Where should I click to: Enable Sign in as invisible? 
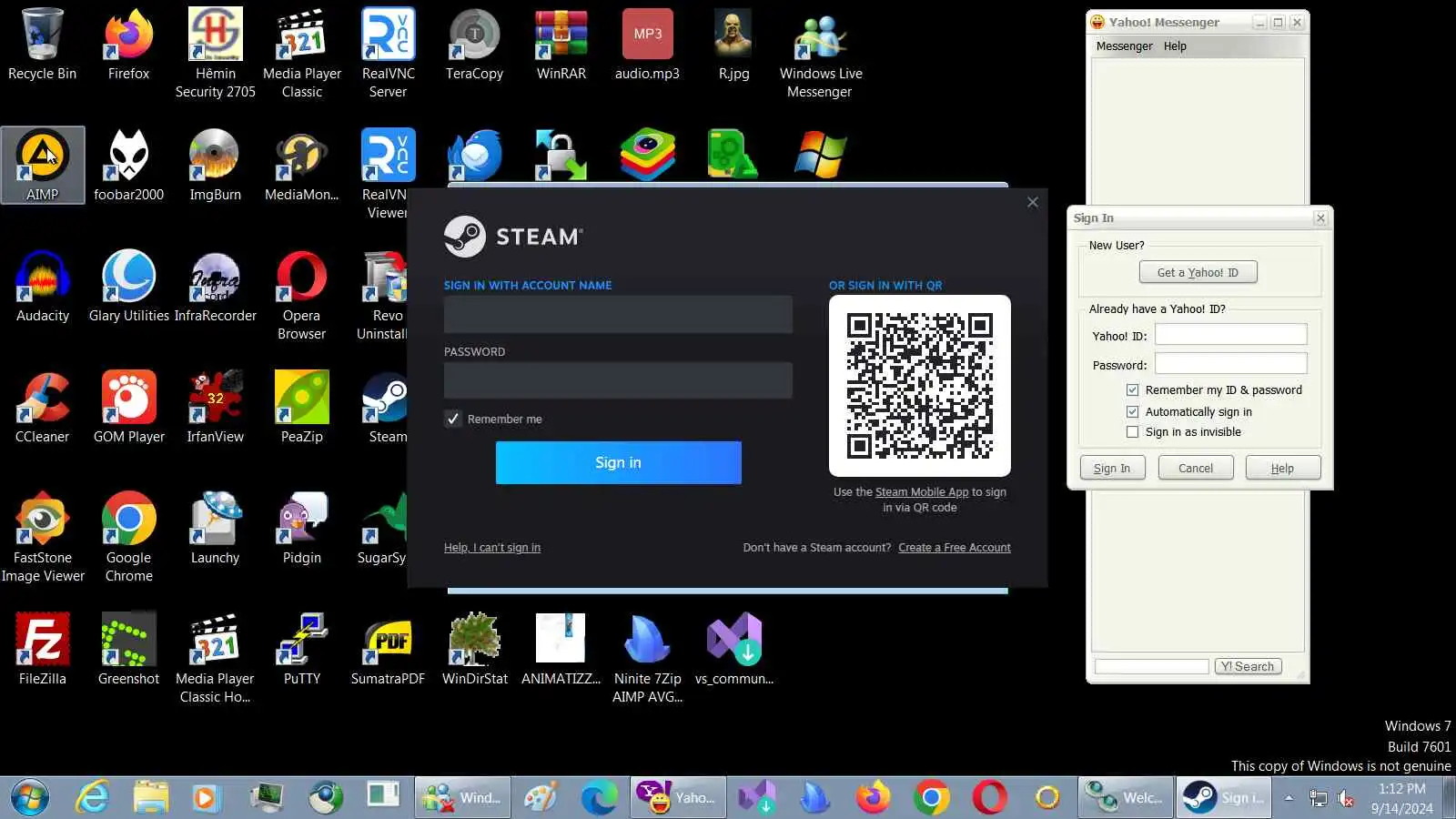[1132, 431]
